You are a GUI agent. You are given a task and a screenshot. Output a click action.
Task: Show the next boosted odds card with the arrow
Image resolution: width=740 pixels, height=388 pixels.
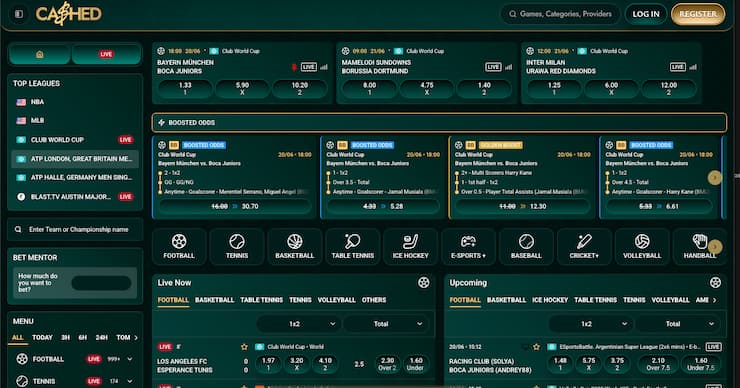715,177
